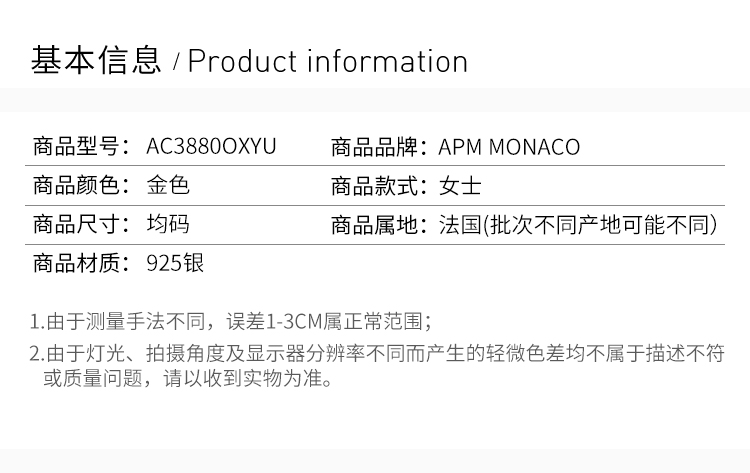The height and width of the screenshot is (473, 750).
Task: Click note 2 about color difference
Action: click(x=378, y=353)
